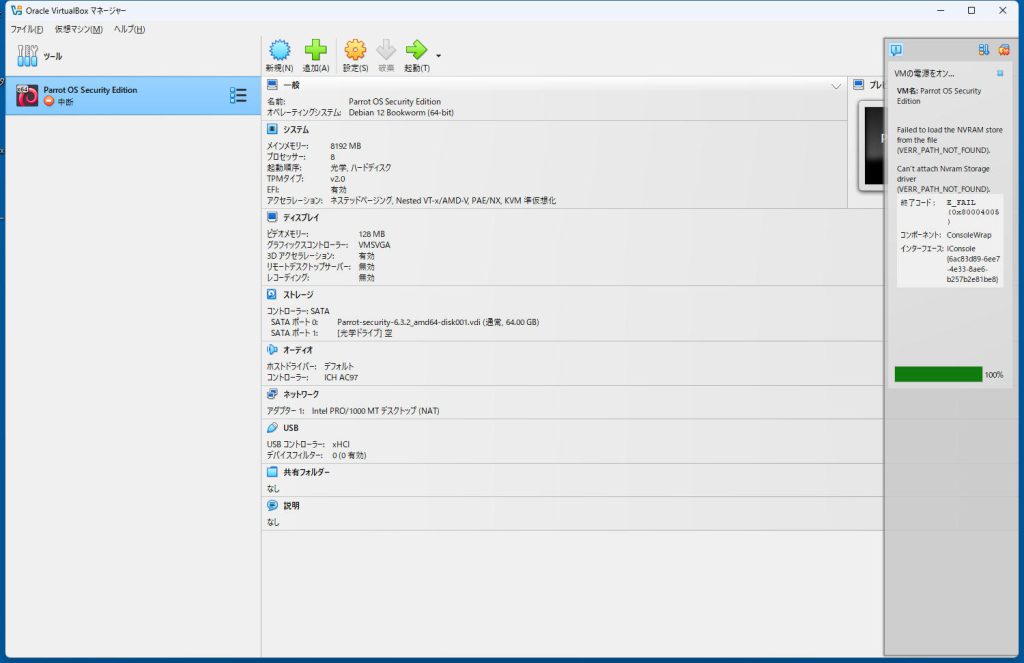Screen dimensions: 1024x663
Task: Open the ヘルプ(H) menu
Action: point(129,29)
